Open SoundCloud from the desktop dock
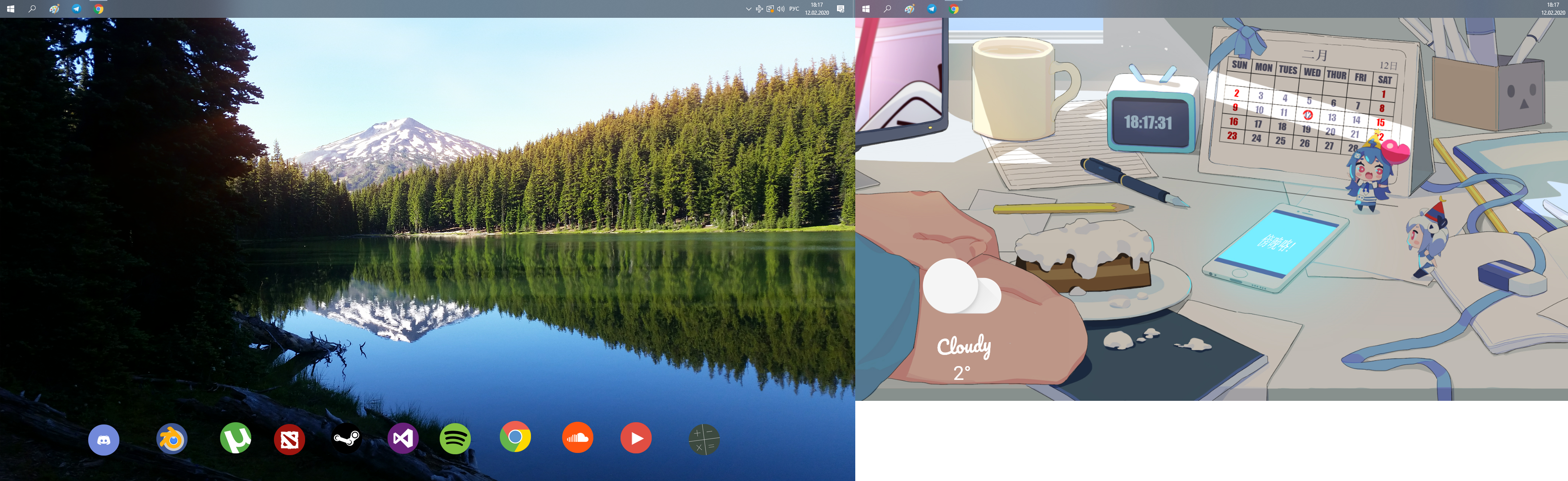The image size is (1568, 481). [578, 437]
